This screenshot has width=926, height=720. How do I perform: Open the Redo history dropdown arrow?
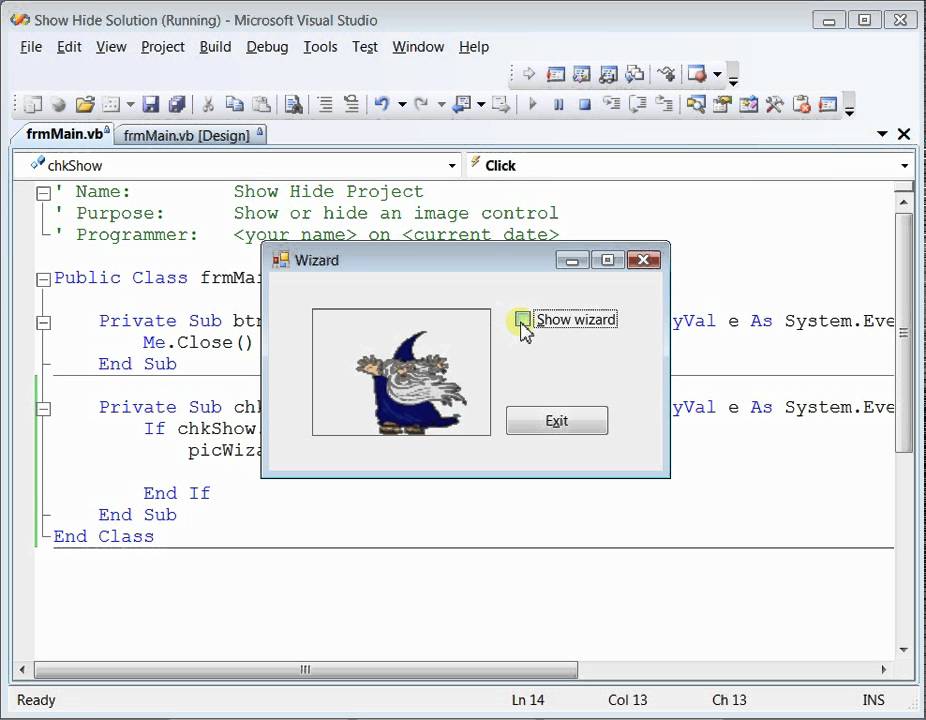click(x=441, y=105)
